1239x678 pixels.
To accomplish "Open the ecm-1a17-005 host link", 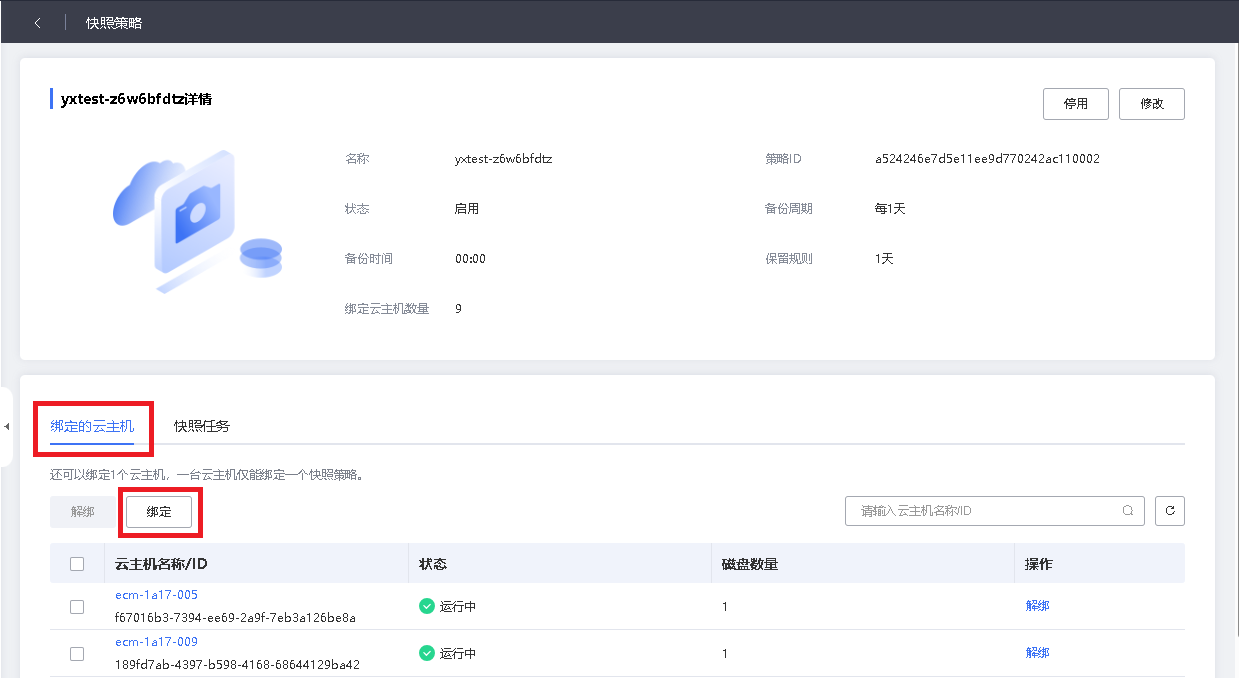I will click(156, 595).
